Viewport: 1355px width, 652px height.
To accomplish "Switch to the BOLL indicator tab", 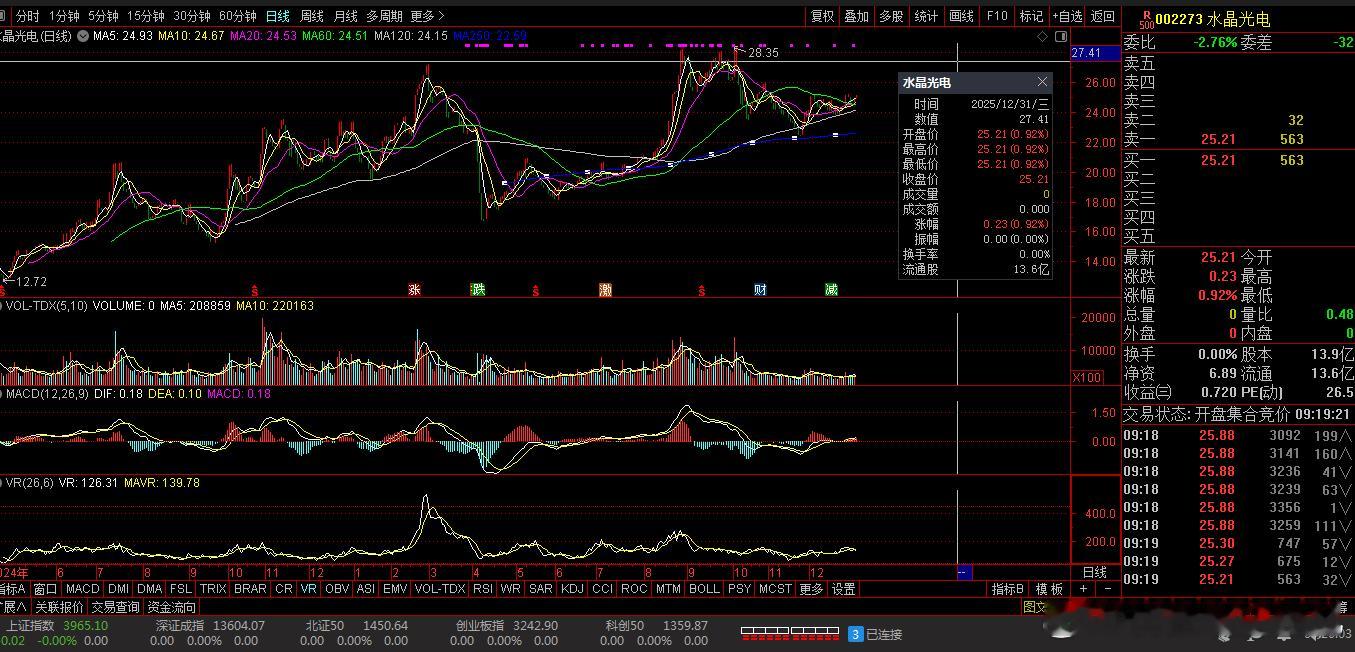I will click(703, 589).
